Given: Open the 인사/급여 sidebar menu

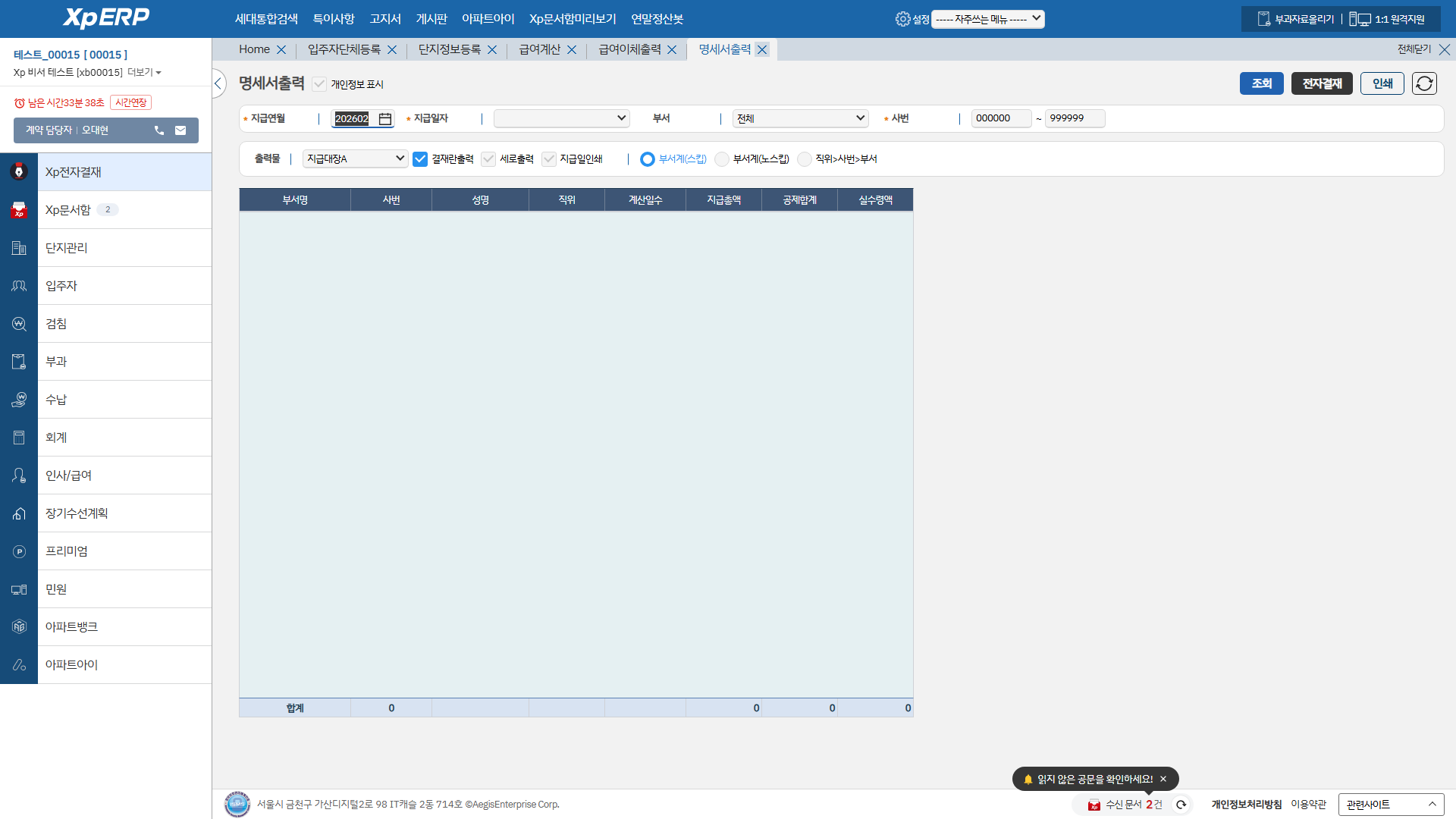Looking at the screenshot, I should click(68, 475).
